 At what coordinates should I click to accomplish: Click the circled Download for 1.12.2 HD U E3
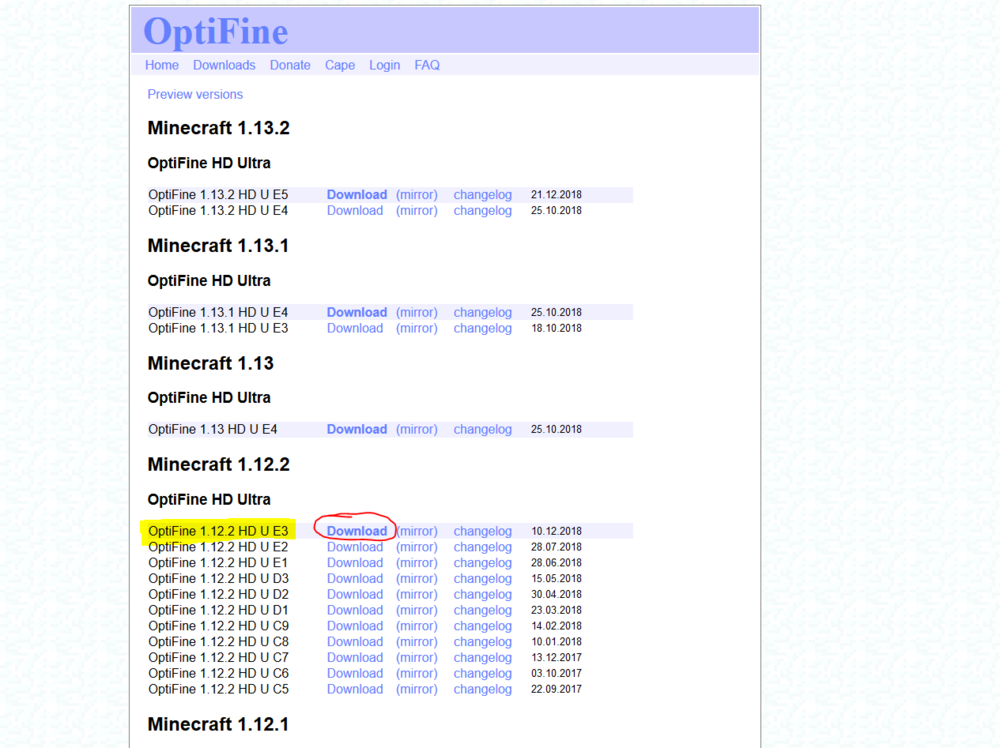(x=356, y=530)
